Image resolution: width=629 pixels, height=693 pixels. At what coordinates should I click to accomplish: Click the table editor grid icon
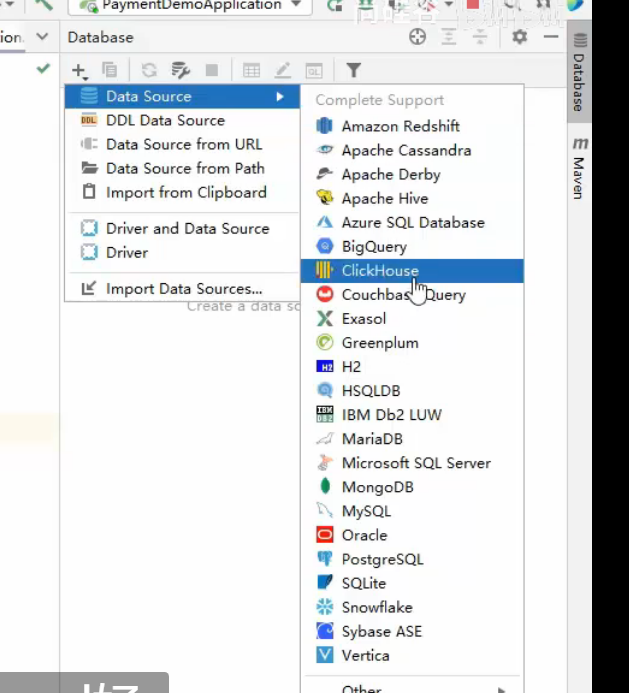(251, 71)
